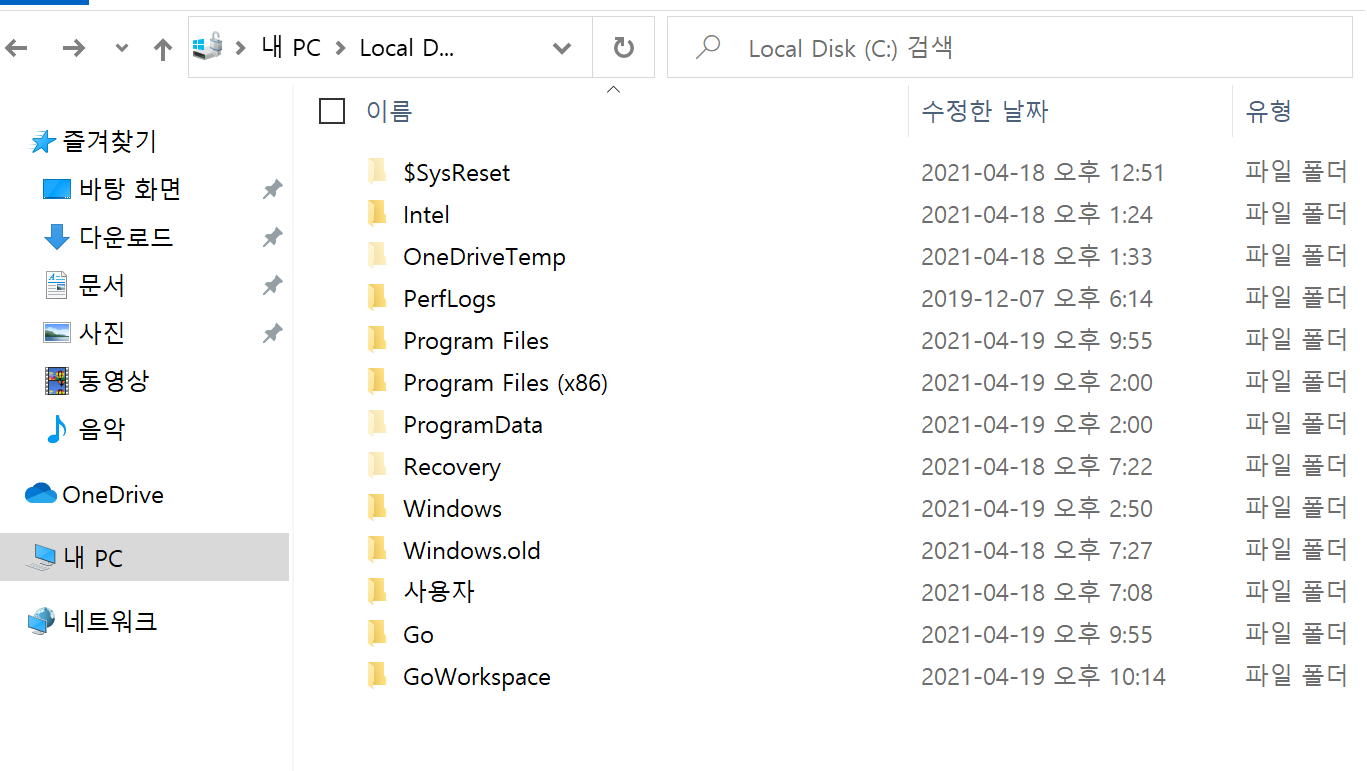Screen dimensions: 1367x771
Task: Select the Recovery folder name
Action: pos(452,467)
